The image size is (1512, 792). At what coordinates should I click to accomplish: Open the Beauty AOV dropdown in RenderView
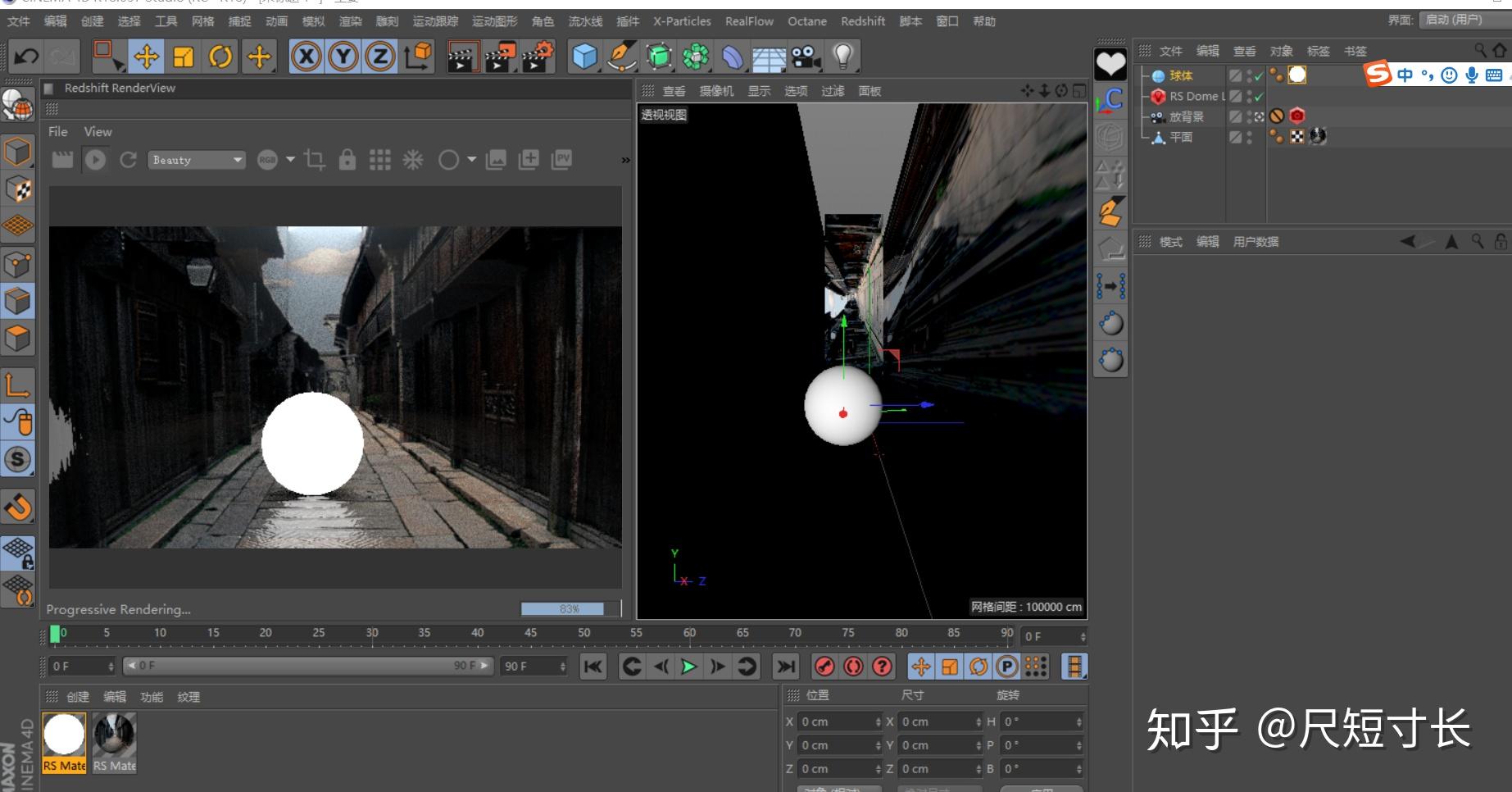point(197,159)
